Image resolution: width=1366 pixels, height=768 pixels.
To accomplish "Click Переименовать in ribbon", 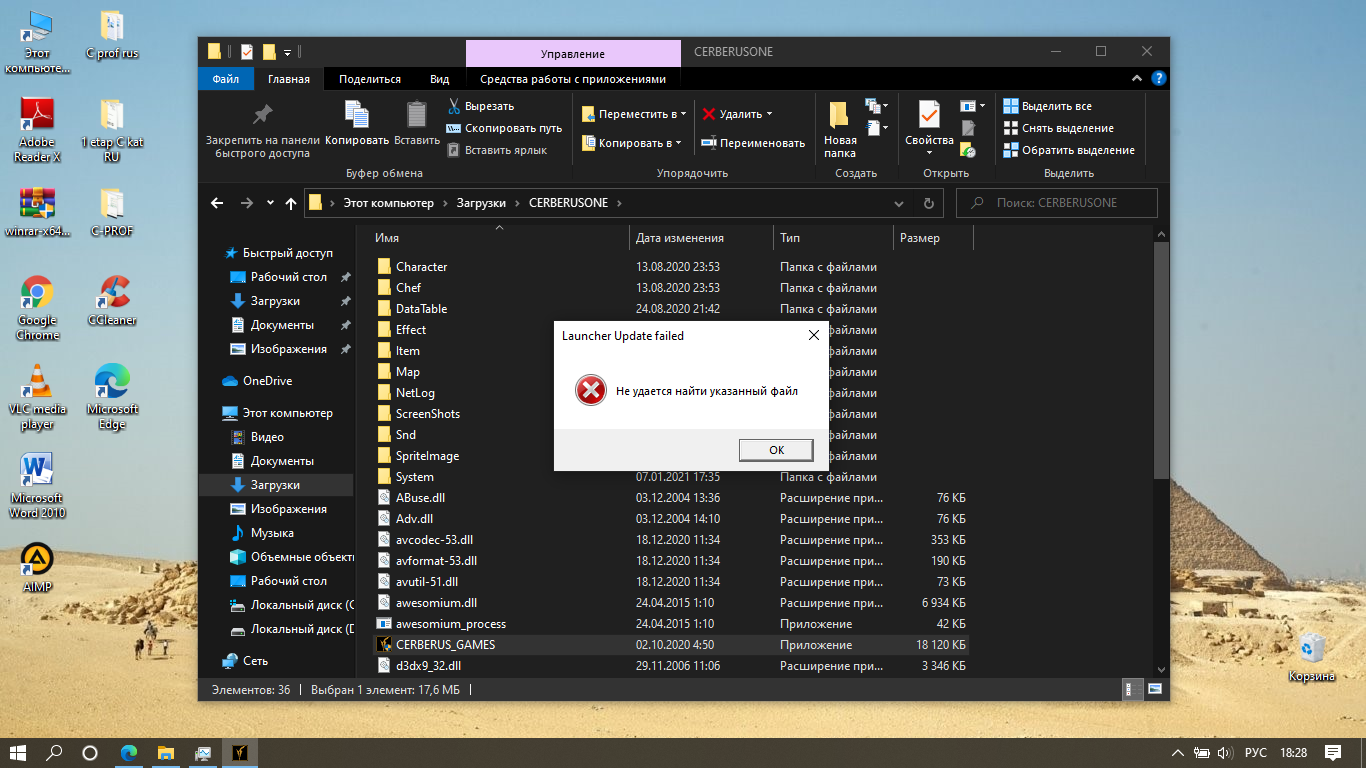I will click(753, 143).
